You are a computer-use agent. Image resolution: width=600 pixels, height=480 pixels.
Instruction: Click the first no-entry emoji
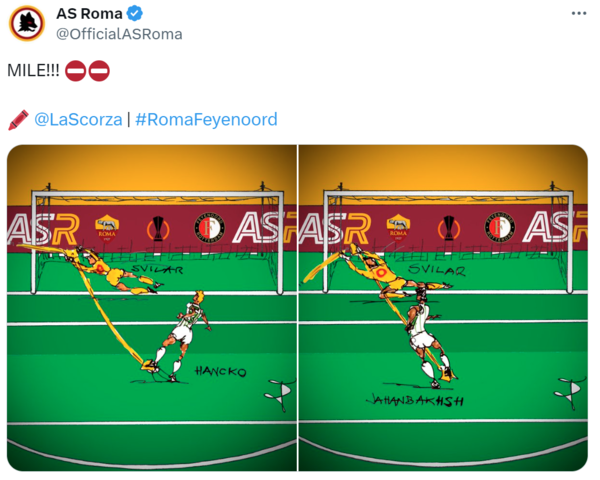(75, 71)
